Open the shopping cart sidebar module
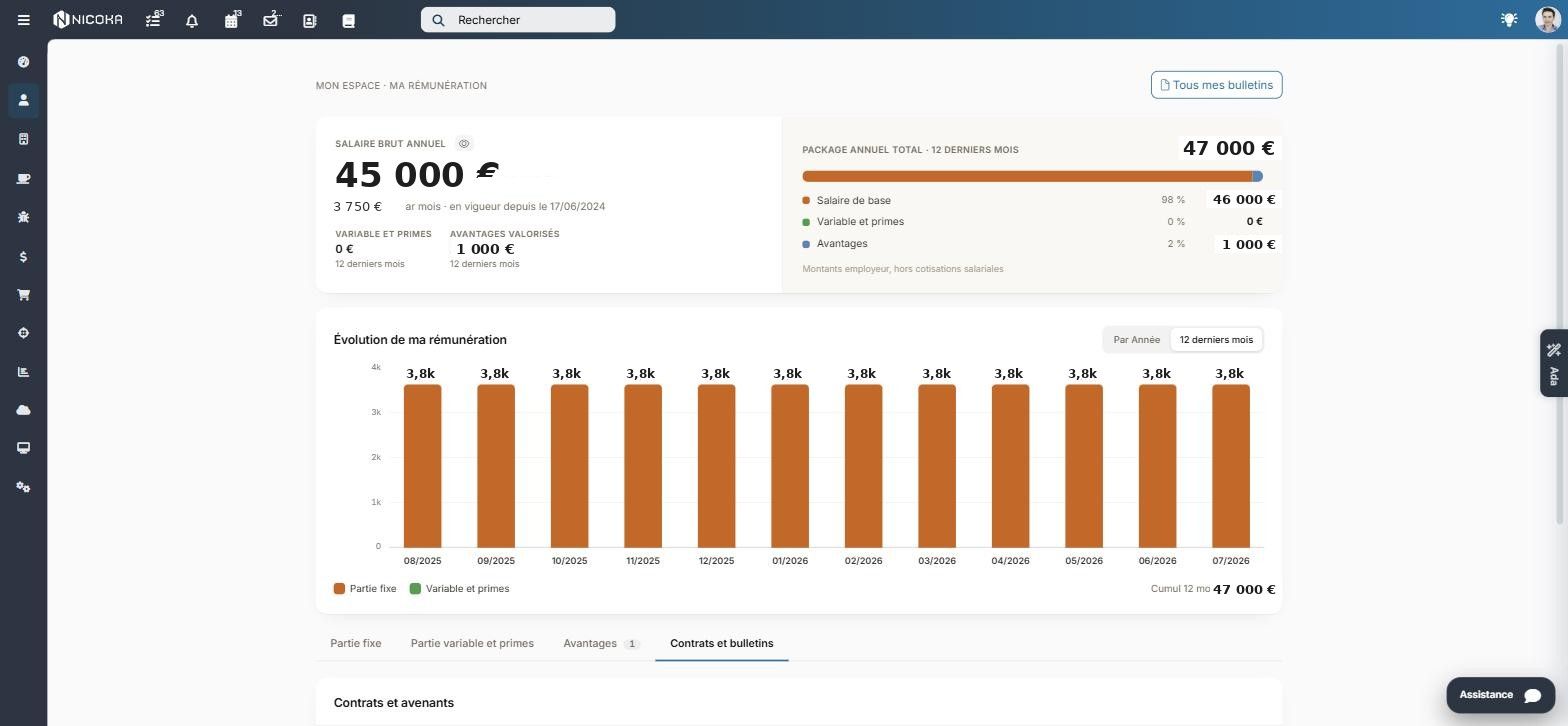This screenshot has height=726, width=1568. pyautogui.click(x=23, y=295)
